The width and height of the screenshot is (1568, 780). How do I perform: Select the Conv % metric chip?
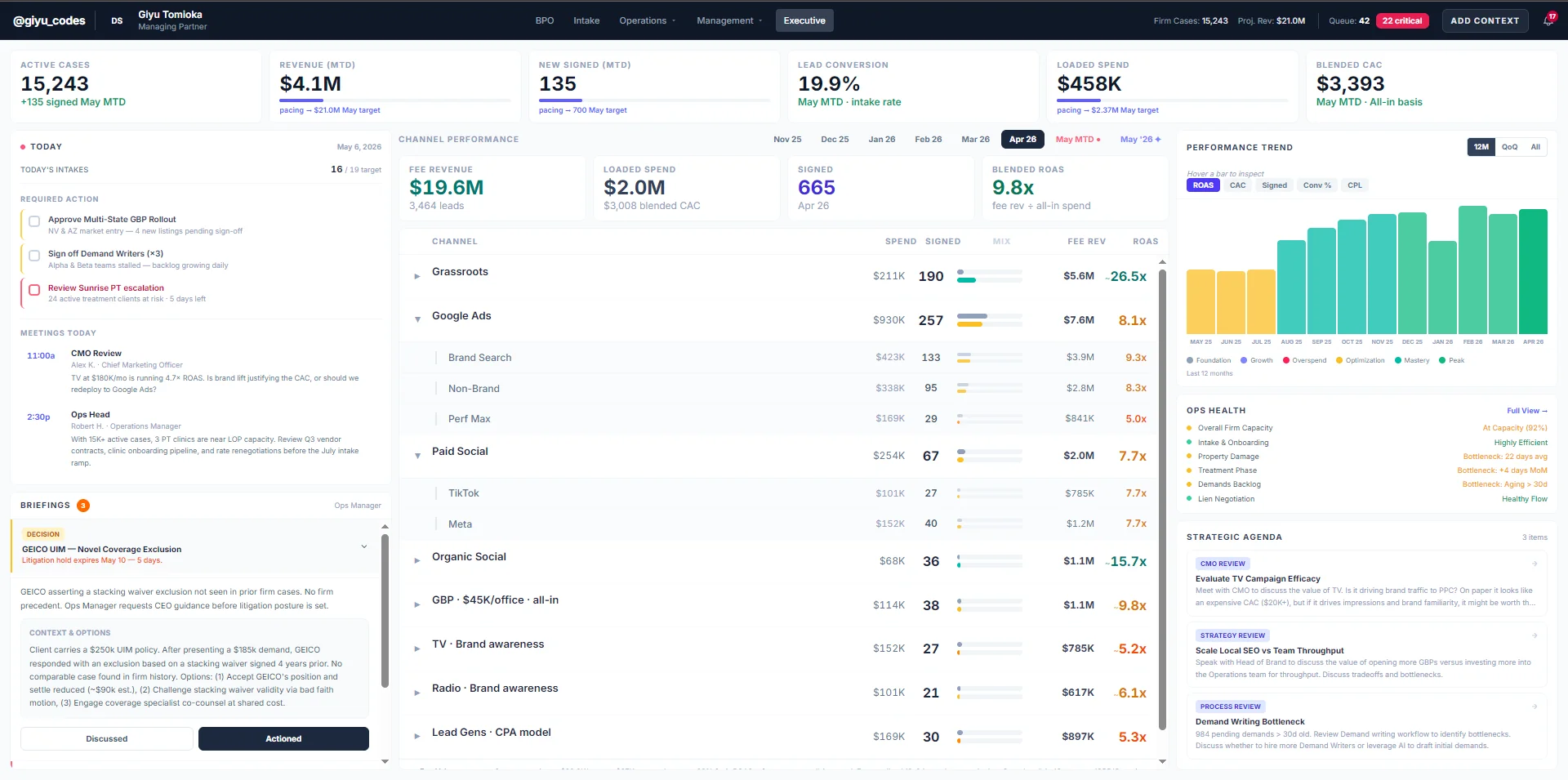tap(1317, 185)
